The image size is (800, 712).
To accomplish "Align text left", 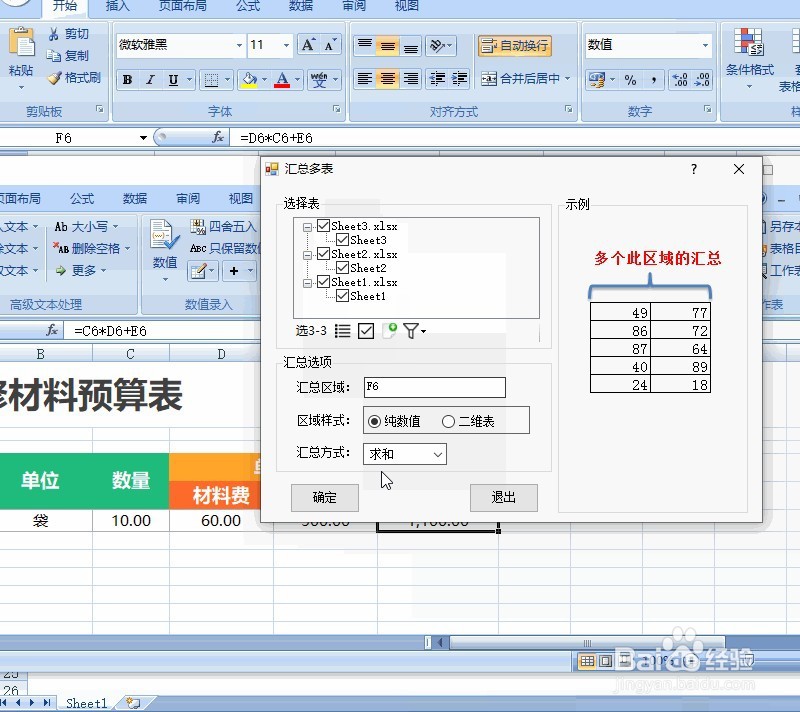I will click(x=365, y=79).
